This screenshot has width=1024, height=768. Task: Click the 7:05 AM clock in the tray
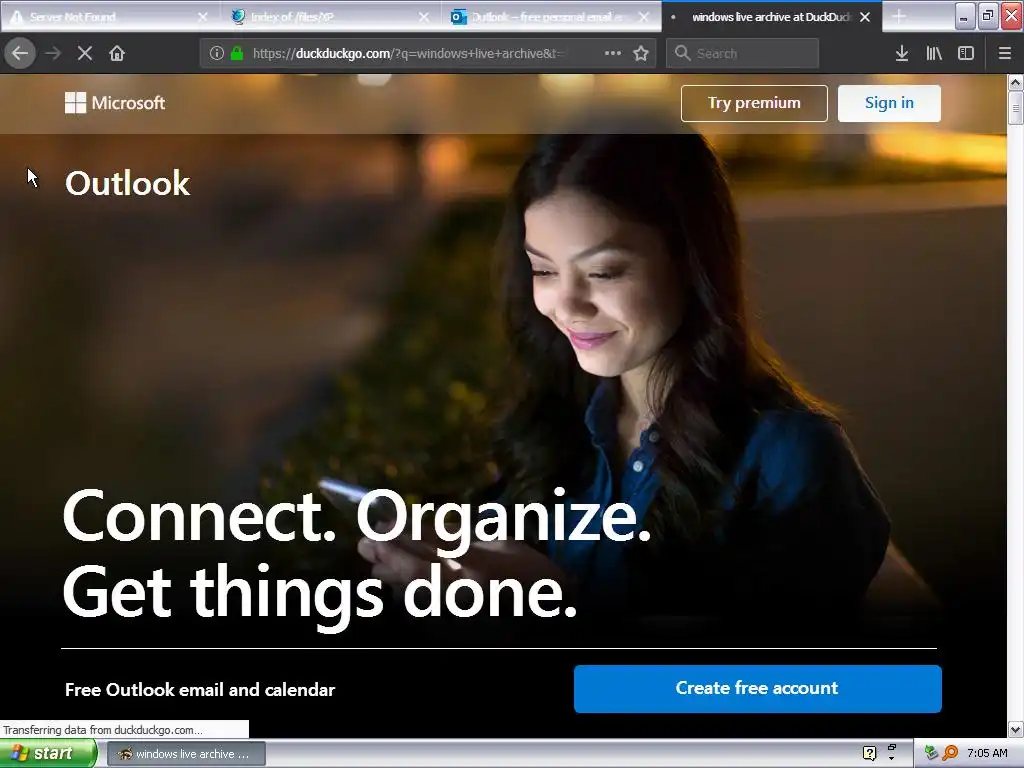987,754
